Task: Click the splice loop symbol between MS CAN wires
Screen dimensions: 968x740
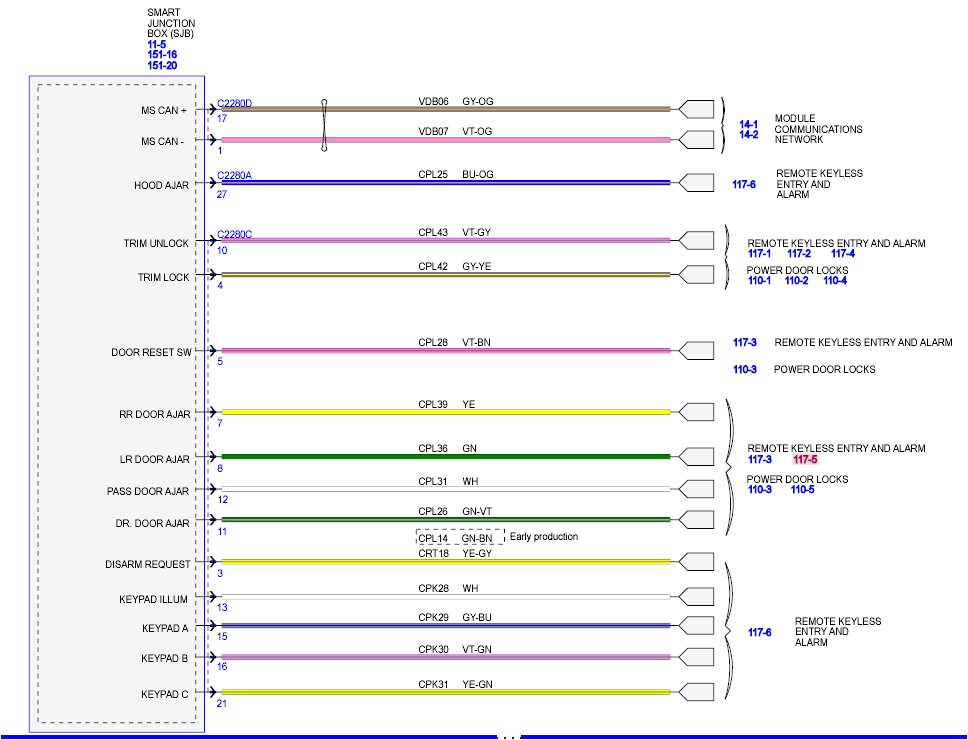Action: (324, 125)
